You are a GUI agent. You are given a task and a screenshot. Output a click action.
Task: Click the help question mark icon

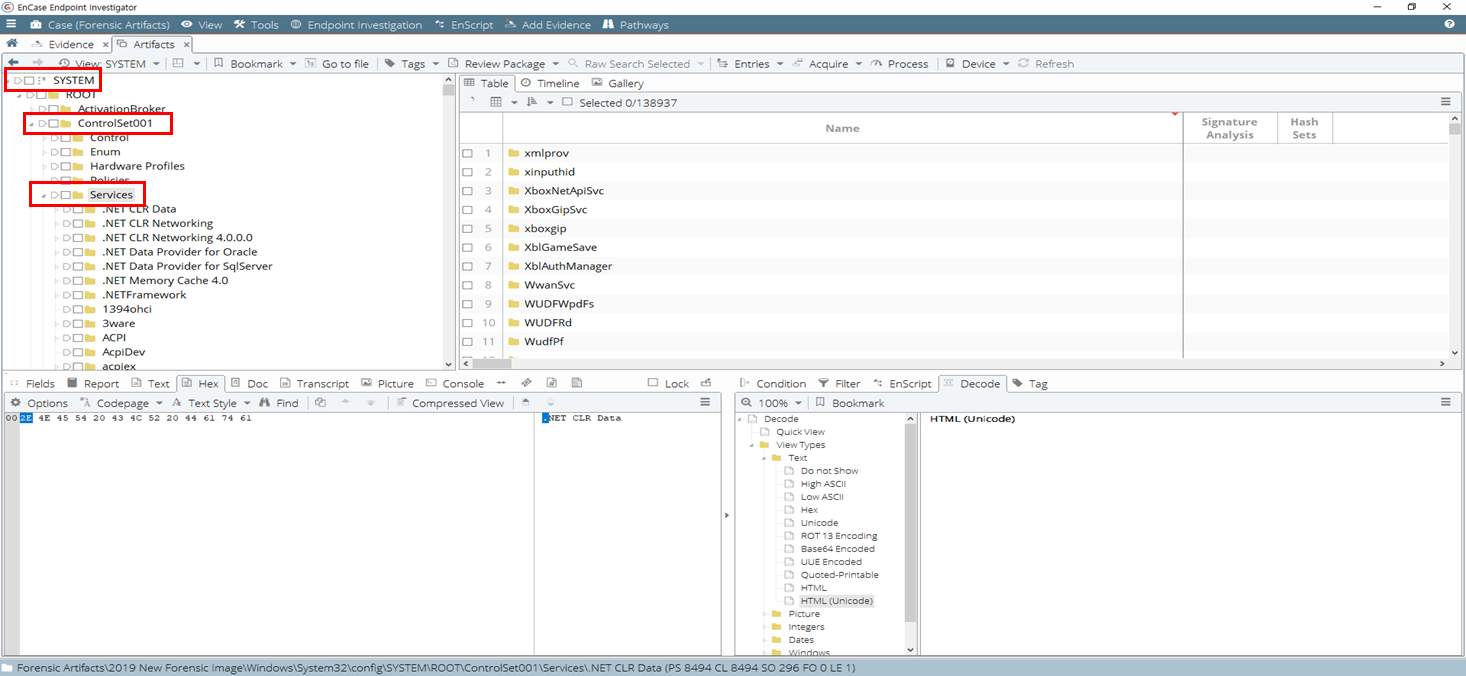pyautogui.click(x=1449, y=24)
